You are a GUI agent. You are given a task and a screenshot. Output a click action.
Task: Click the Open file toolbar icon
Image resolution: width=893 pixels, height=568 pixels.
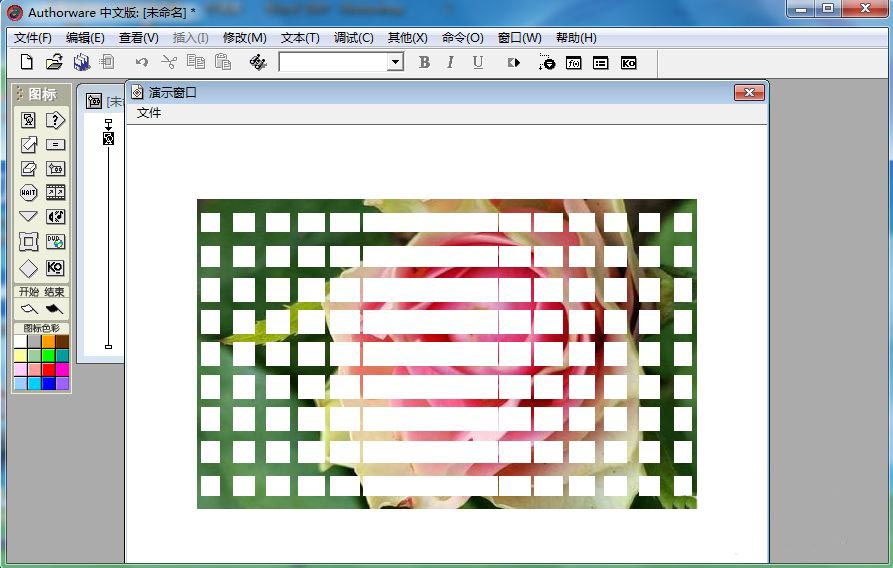[x=54, y=62]
